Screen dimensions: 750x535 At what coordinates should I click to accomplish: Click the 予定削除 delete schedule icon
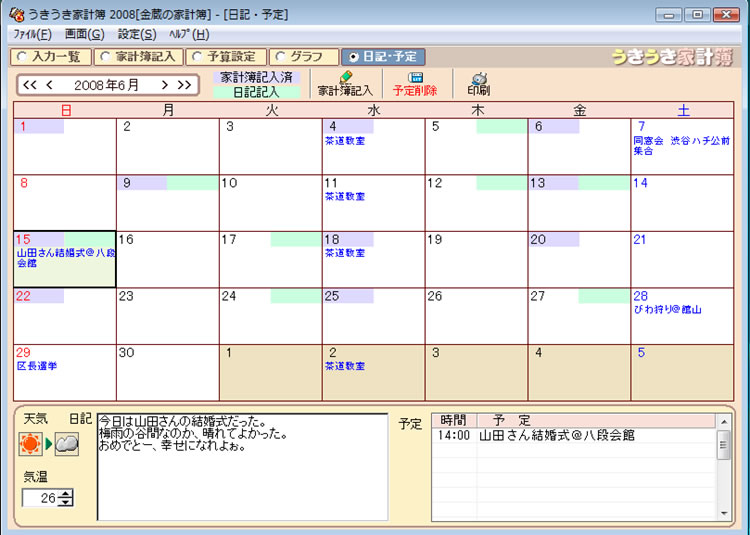(415, 77)
